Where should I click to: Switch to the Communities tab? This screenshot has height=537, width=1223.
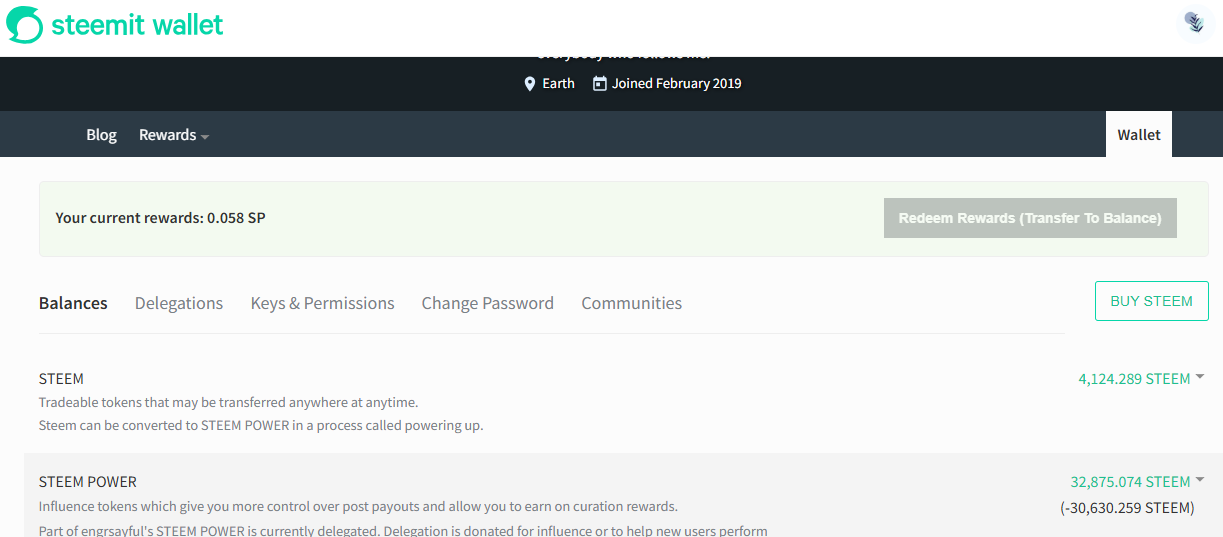(x=632, y=303)
